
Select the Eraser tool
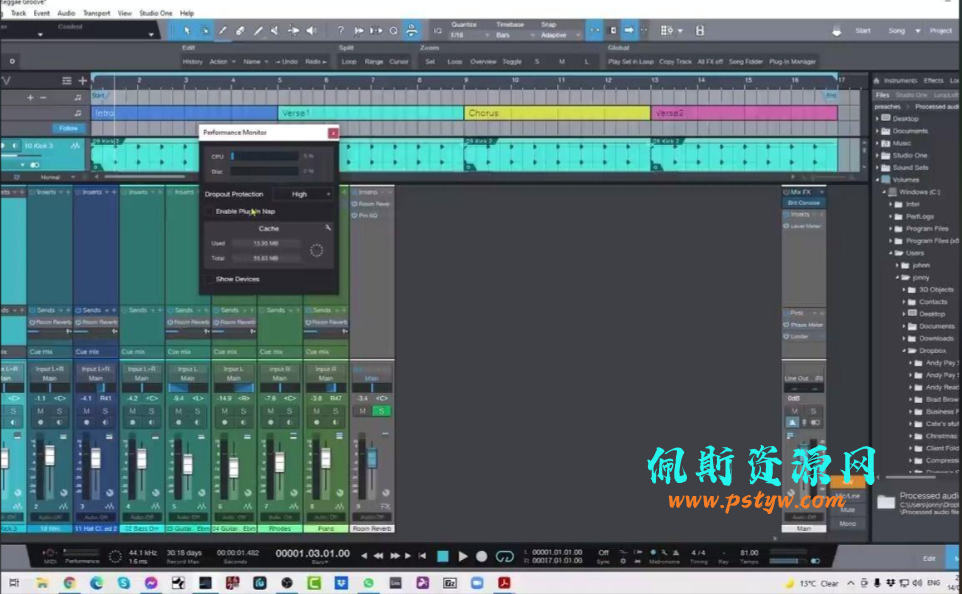(240, 30)
